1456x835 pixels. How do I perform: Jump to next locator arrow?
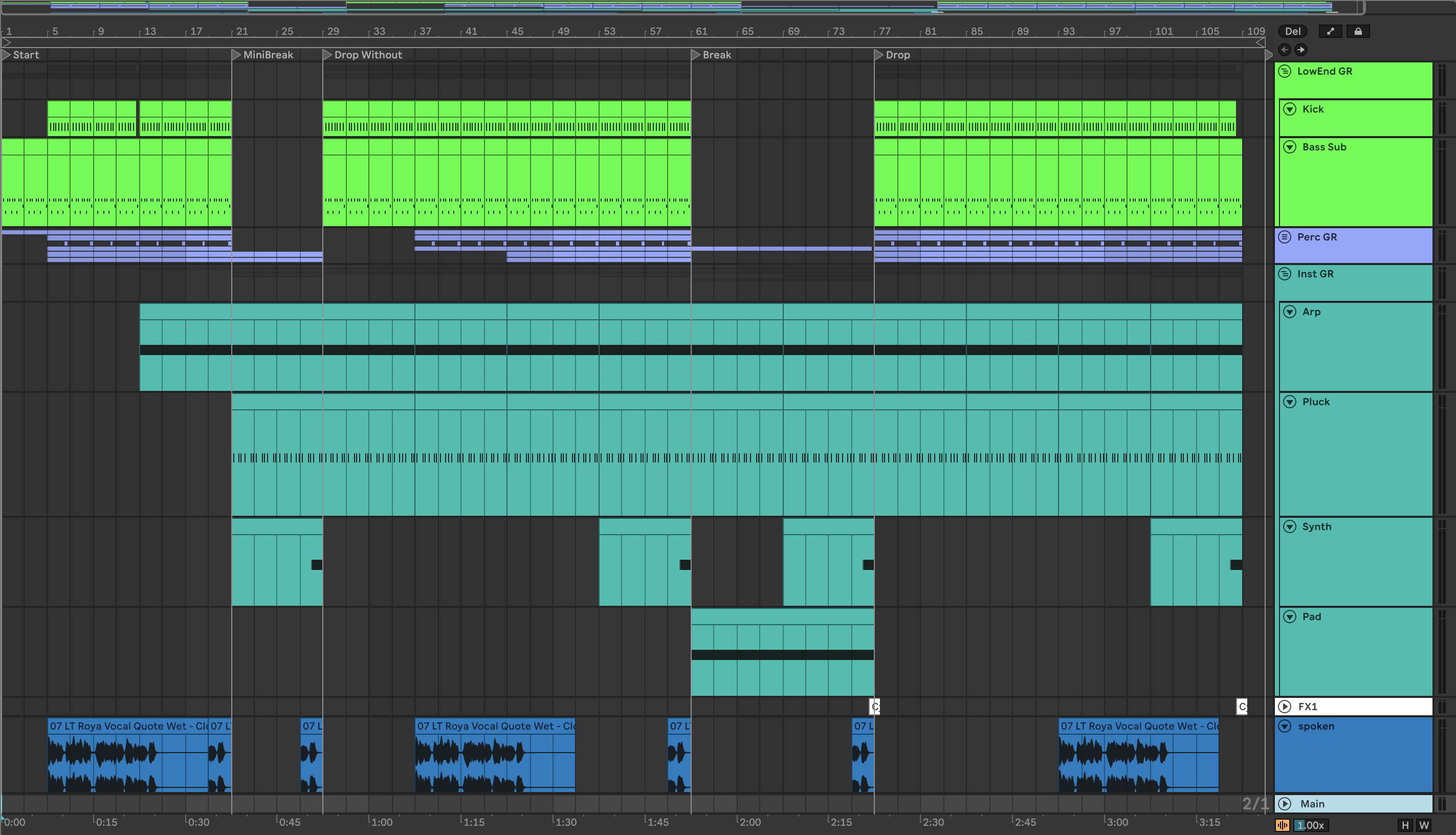coord(1300,50)
